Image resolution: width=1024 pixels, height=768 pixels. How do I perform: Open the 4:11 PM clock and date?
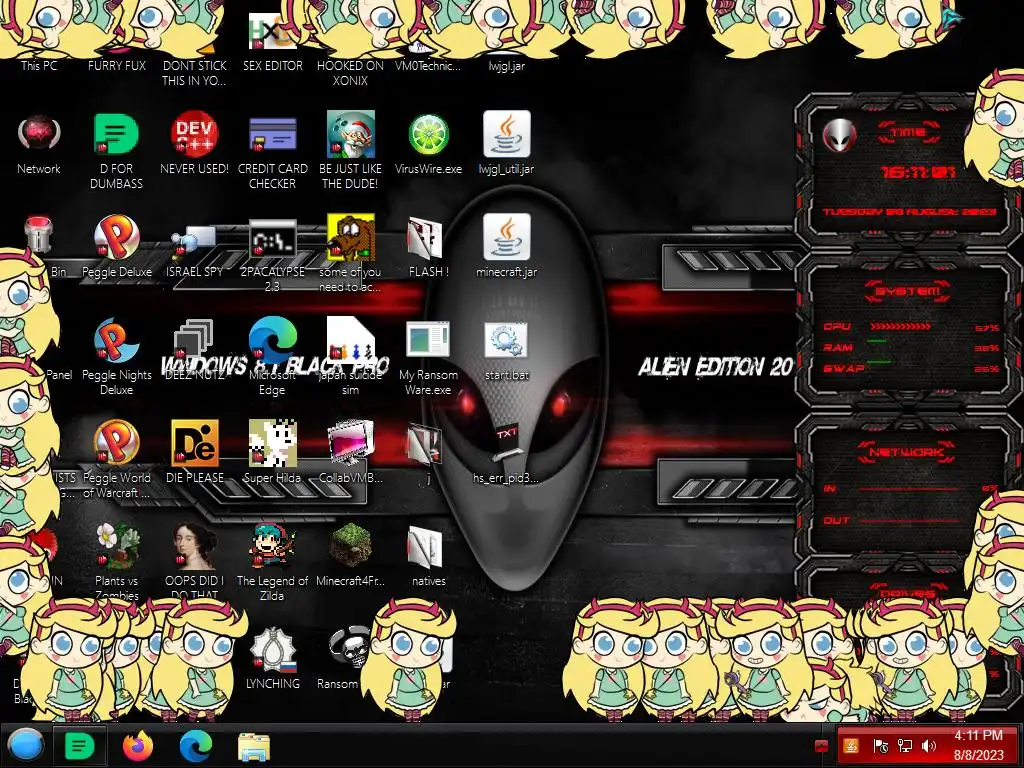[x=978, y=745]
